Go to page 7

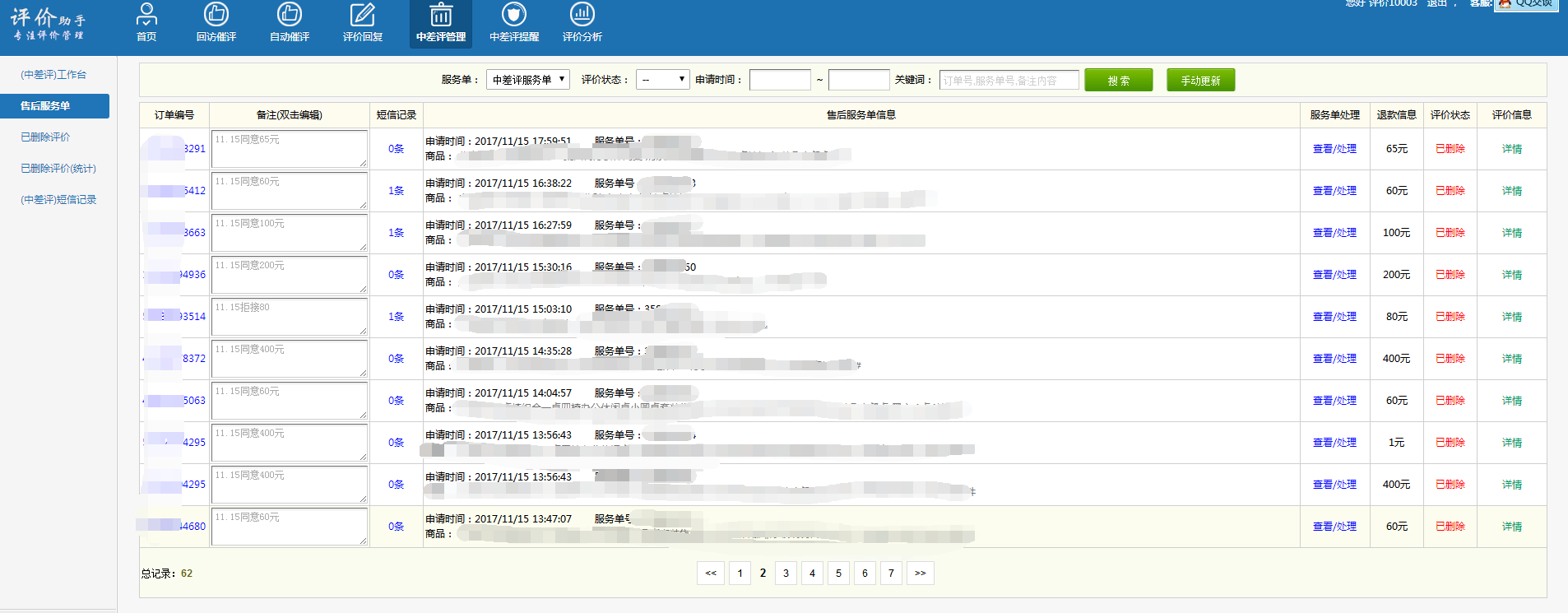[x=892, y=574]
